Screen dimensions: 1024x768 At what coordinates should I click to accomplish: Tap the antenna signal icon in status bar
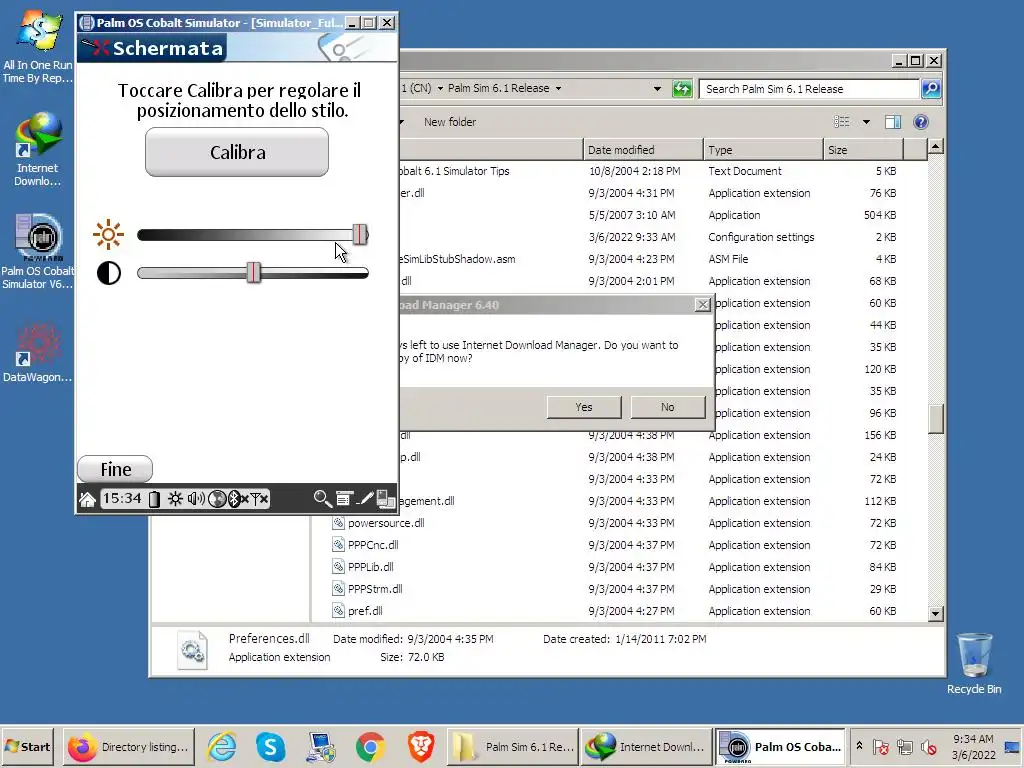(x=259, y=500)
